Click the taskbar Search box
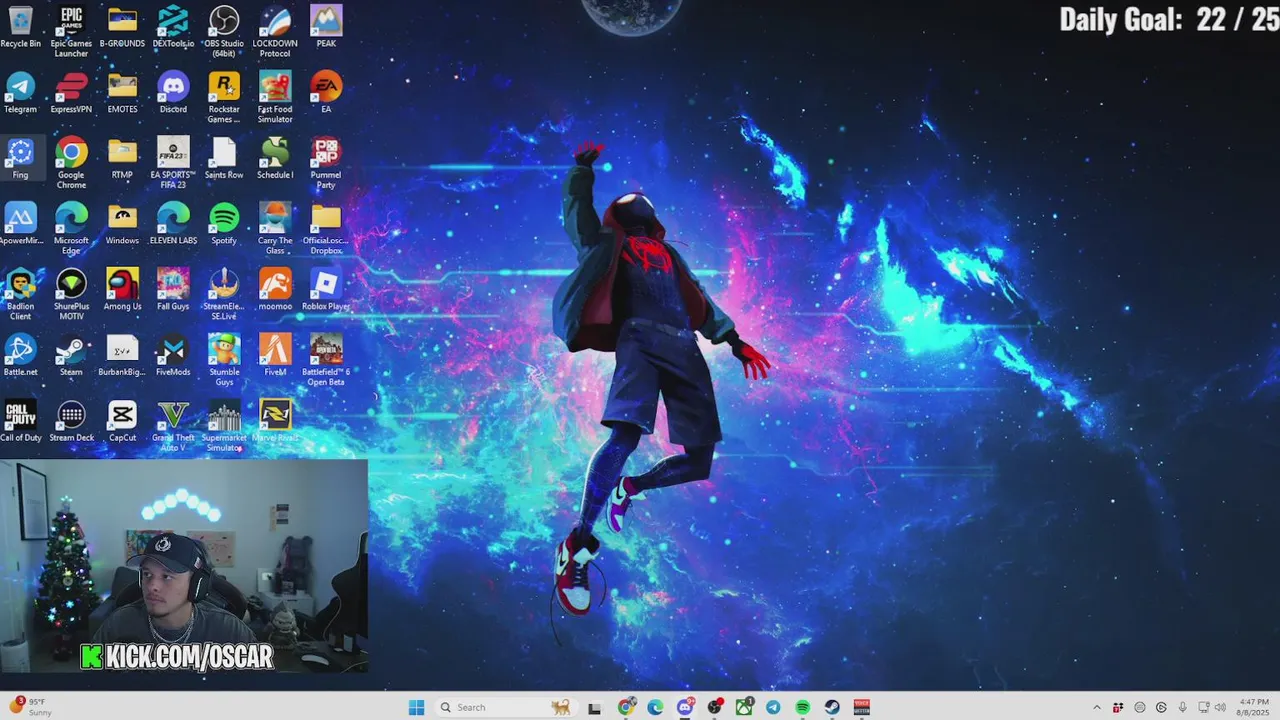Screen dimensions: 1280x720 point(506,707)
